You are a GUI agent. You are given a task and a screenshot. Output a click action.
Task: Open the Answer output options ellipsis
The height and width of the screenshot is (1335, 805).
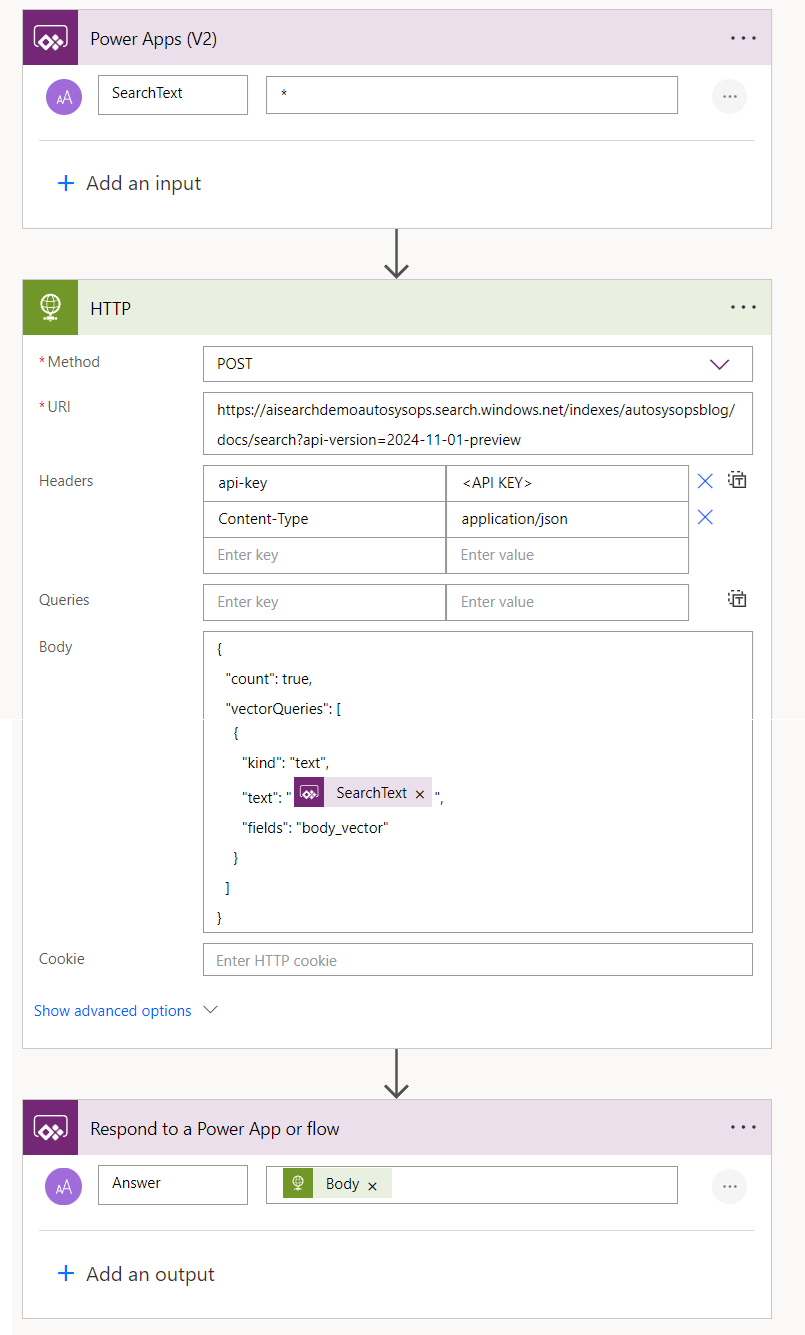pyautogui.click(x=729, y=1186)
